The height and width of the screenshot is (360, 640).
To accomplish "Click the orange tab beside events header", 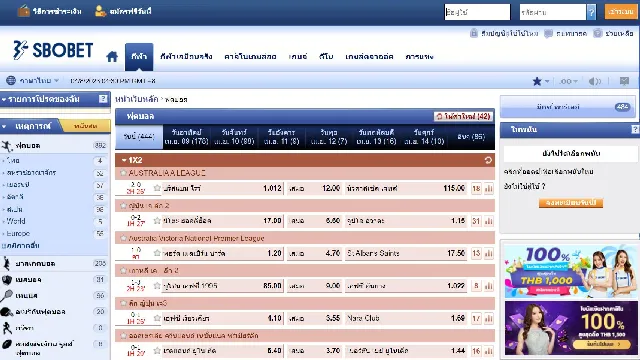I will pyautogui.click(x=87, y=126).
